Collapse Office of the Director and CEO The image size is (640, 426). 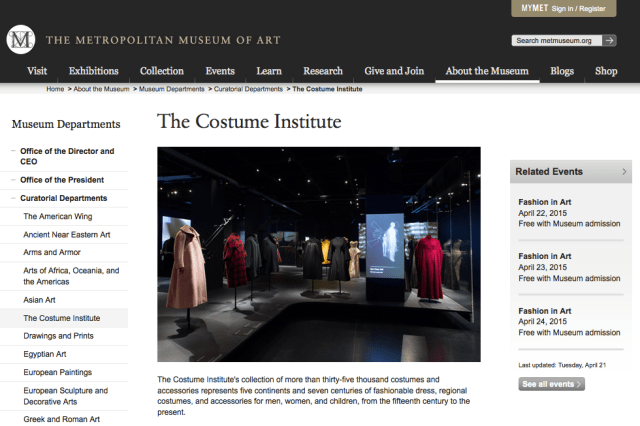[x=13, y=151]
